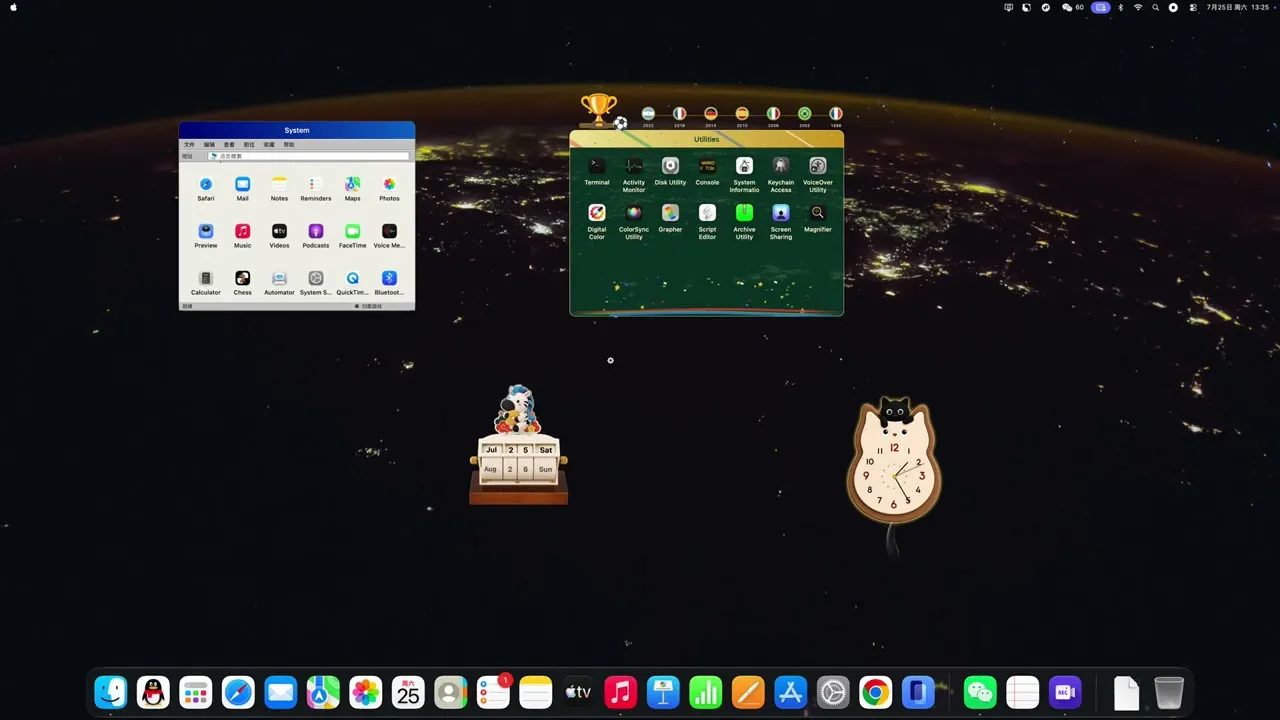Image resolution: width=1280 pixels, height=720 pixels.
Task: Open the 帮助 menu in System window
Action: tap(289, 145)
